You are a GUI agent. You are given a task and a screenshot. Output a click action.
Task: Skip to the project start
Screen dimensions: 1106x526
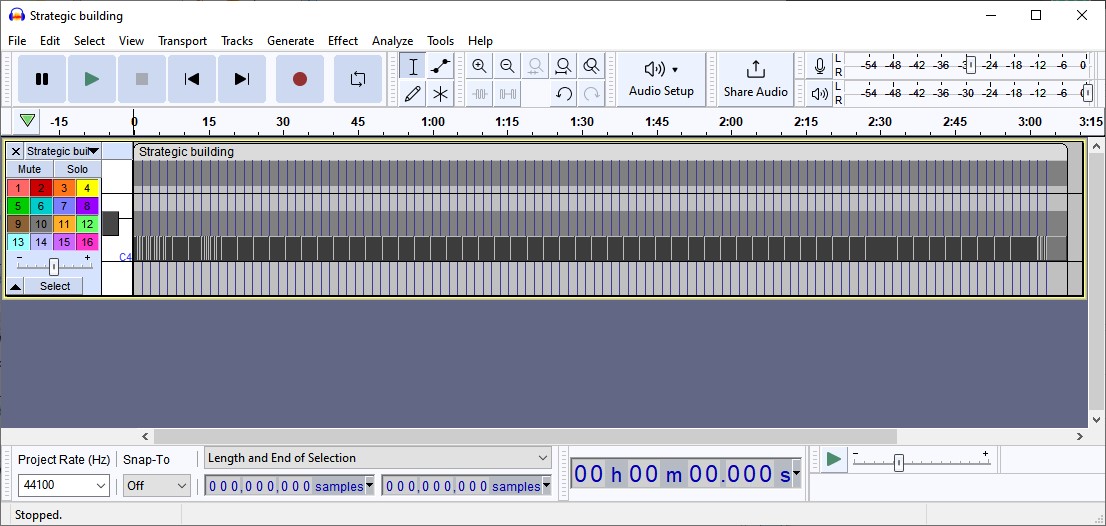tap(192, 79)
